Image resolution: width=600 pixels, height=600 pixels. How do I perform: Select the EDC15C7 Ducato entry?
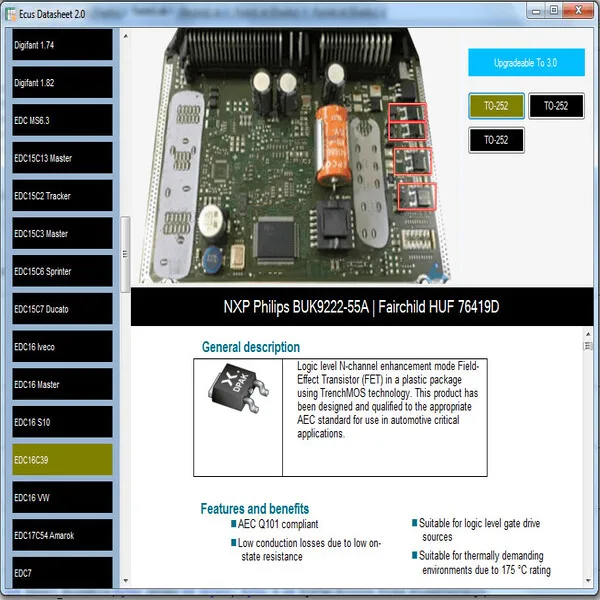tap(62, 309)
